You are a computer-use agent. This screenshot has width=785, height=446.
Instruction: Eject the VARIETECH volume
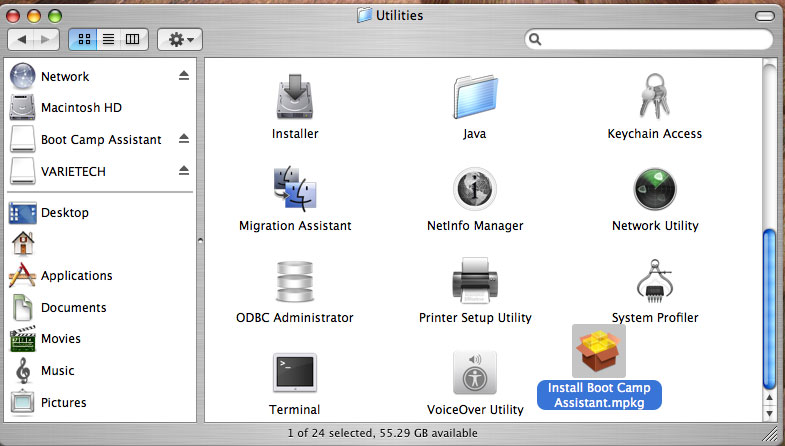click(184, 171)
